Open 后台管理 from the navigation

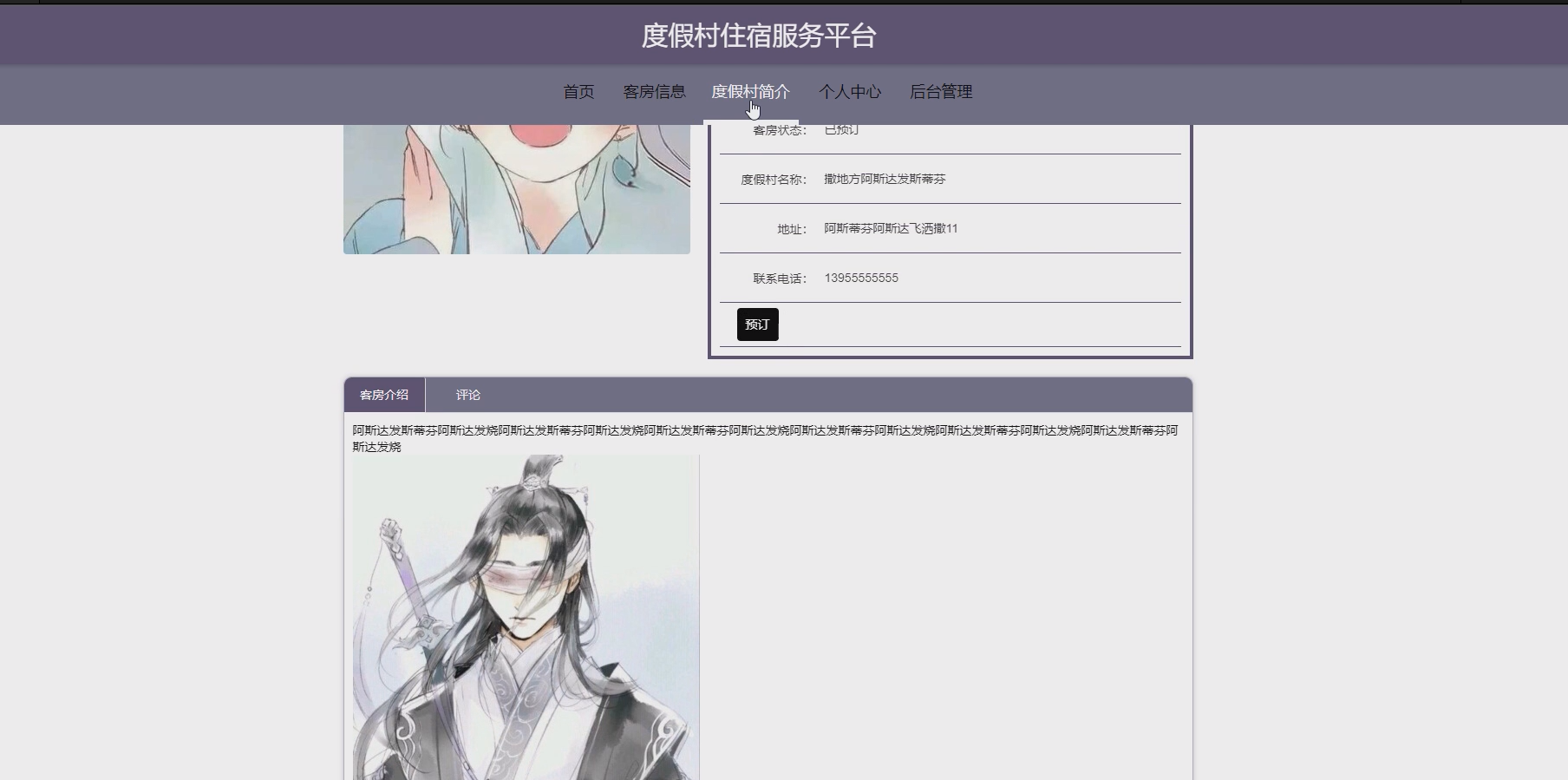coord(941,92)
